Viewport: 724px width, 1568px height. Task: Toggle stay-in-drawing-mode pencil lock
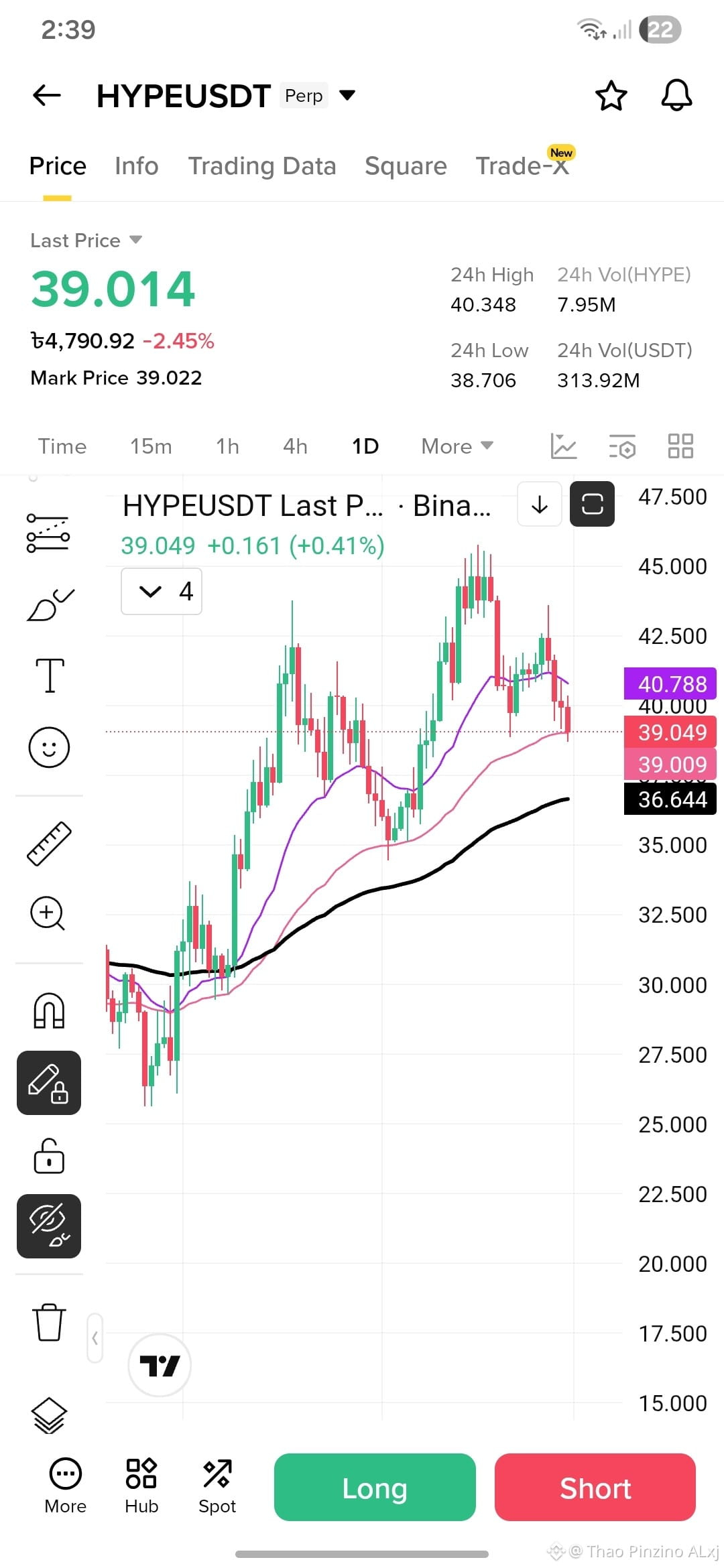[x=49, y=1083]
